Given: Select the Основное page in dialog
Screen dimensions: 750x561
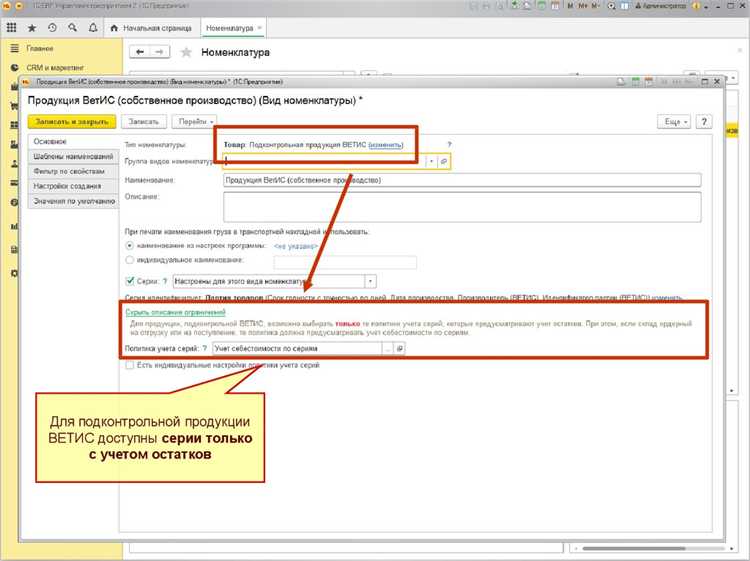Looking at the screenshot, I should click(x=74, y=142).
